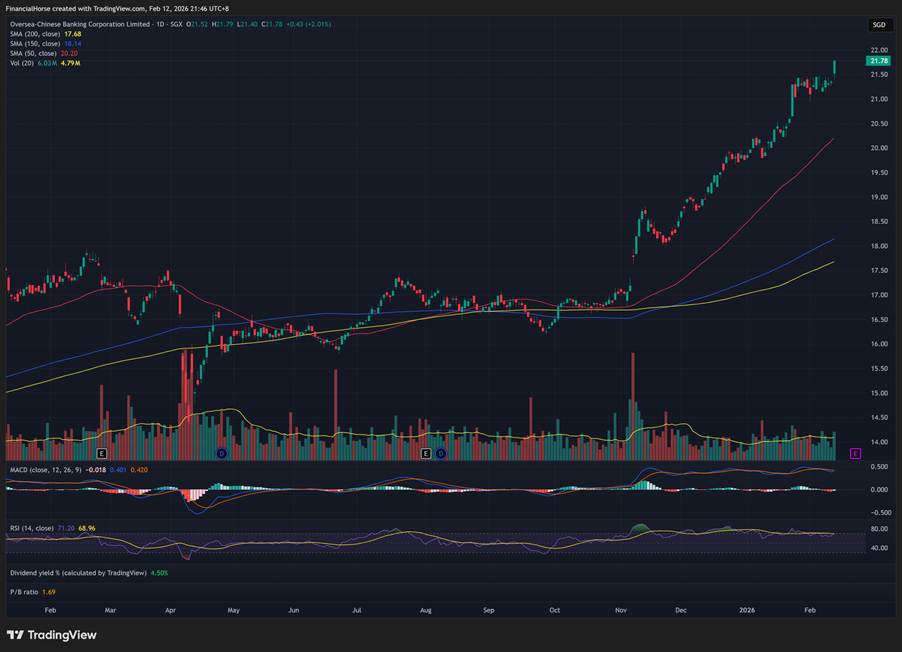The width and height of the screenshot is (902, 652).
Task: Click the dividend D marker near August
Action: click(438, 453)
